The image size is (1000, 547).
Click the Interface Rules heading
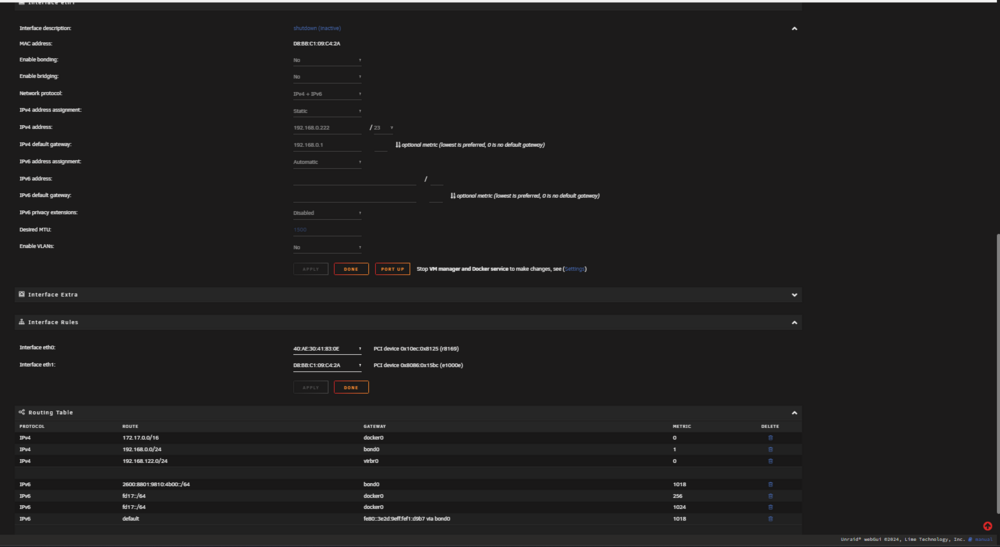(53, 323)
